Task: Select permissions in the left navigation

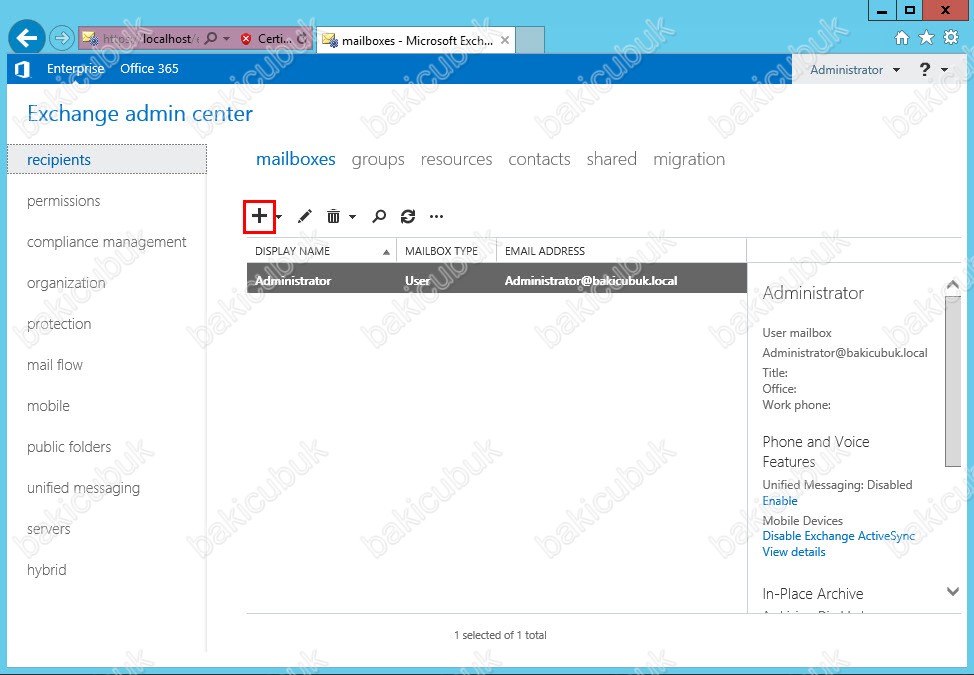Action: (x=63, y=201)
